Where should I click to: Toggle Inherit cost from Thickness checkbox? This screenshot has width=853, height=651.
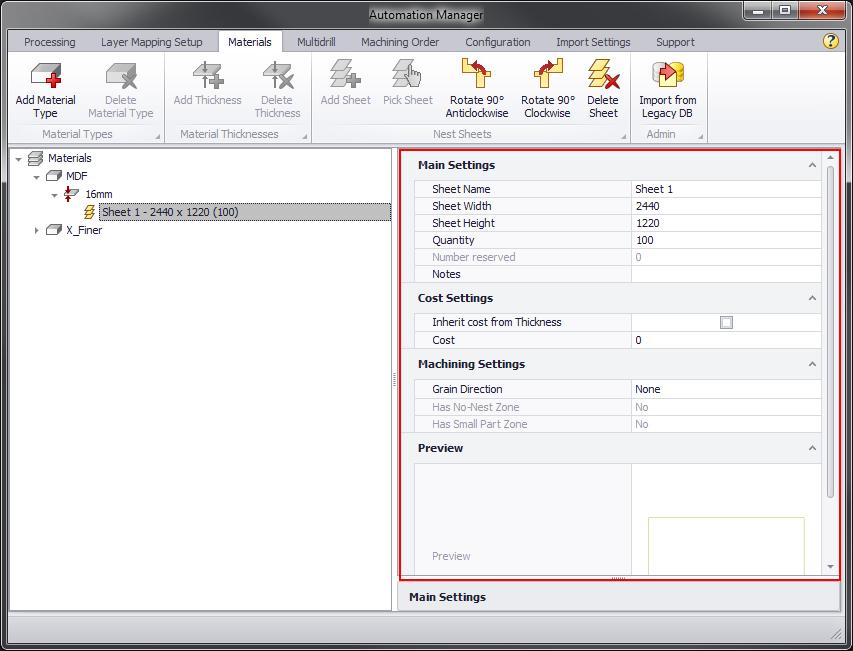click(726, 323)
